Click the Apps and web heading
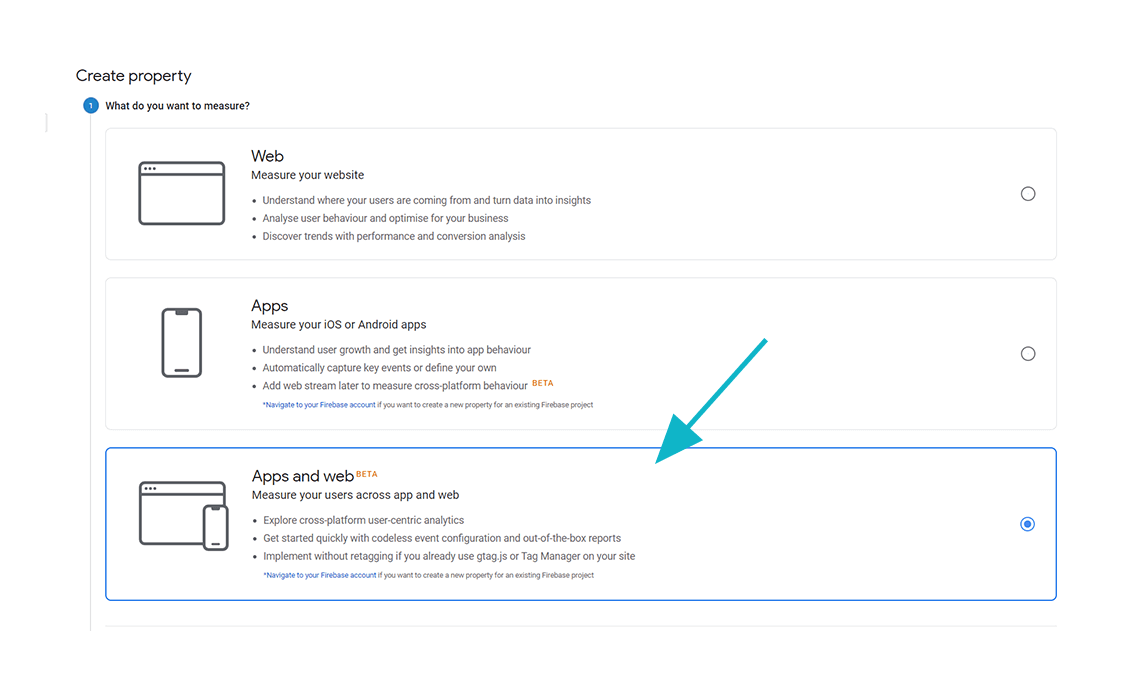 (302, 476)
